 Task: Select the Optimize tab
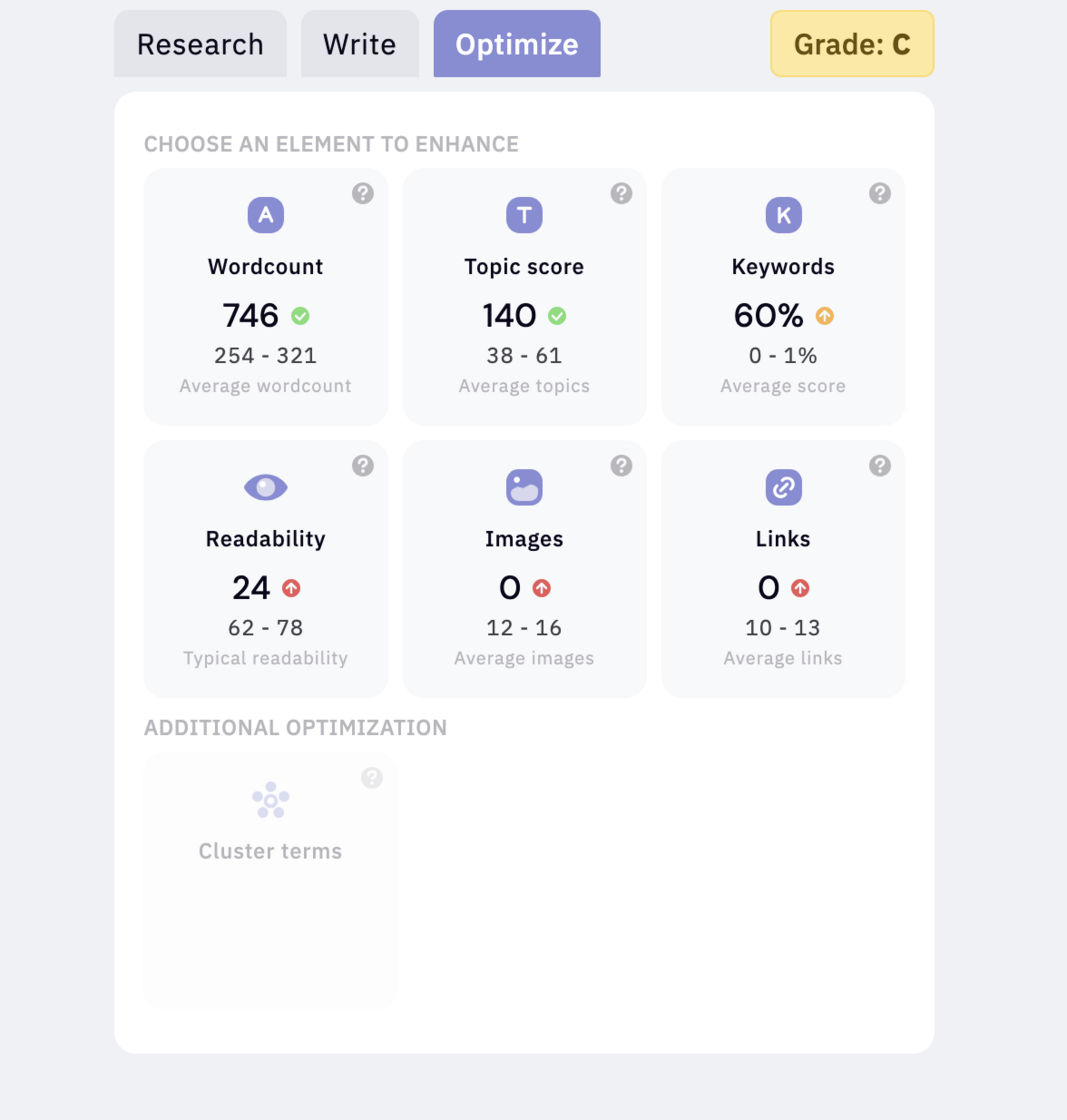click(517, 44)
